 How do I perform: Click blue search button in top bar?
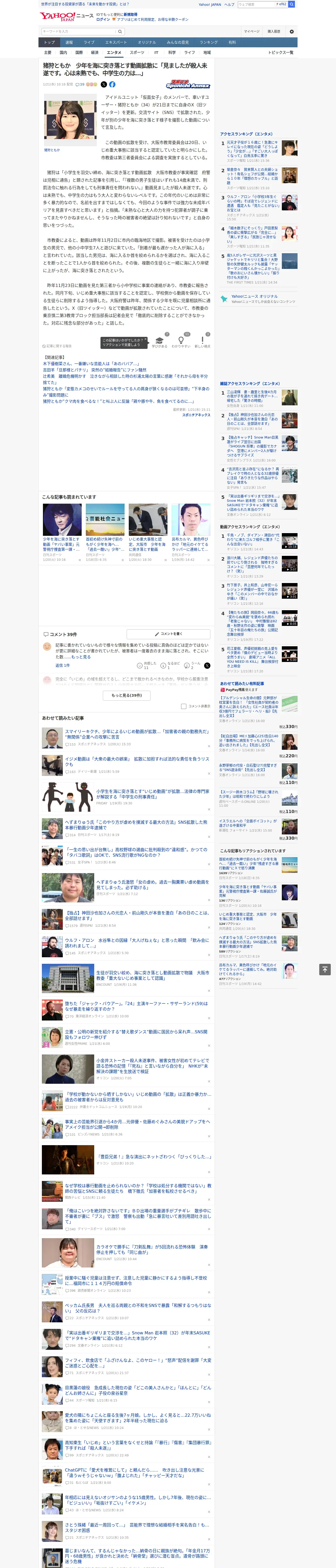click(292, 4)
